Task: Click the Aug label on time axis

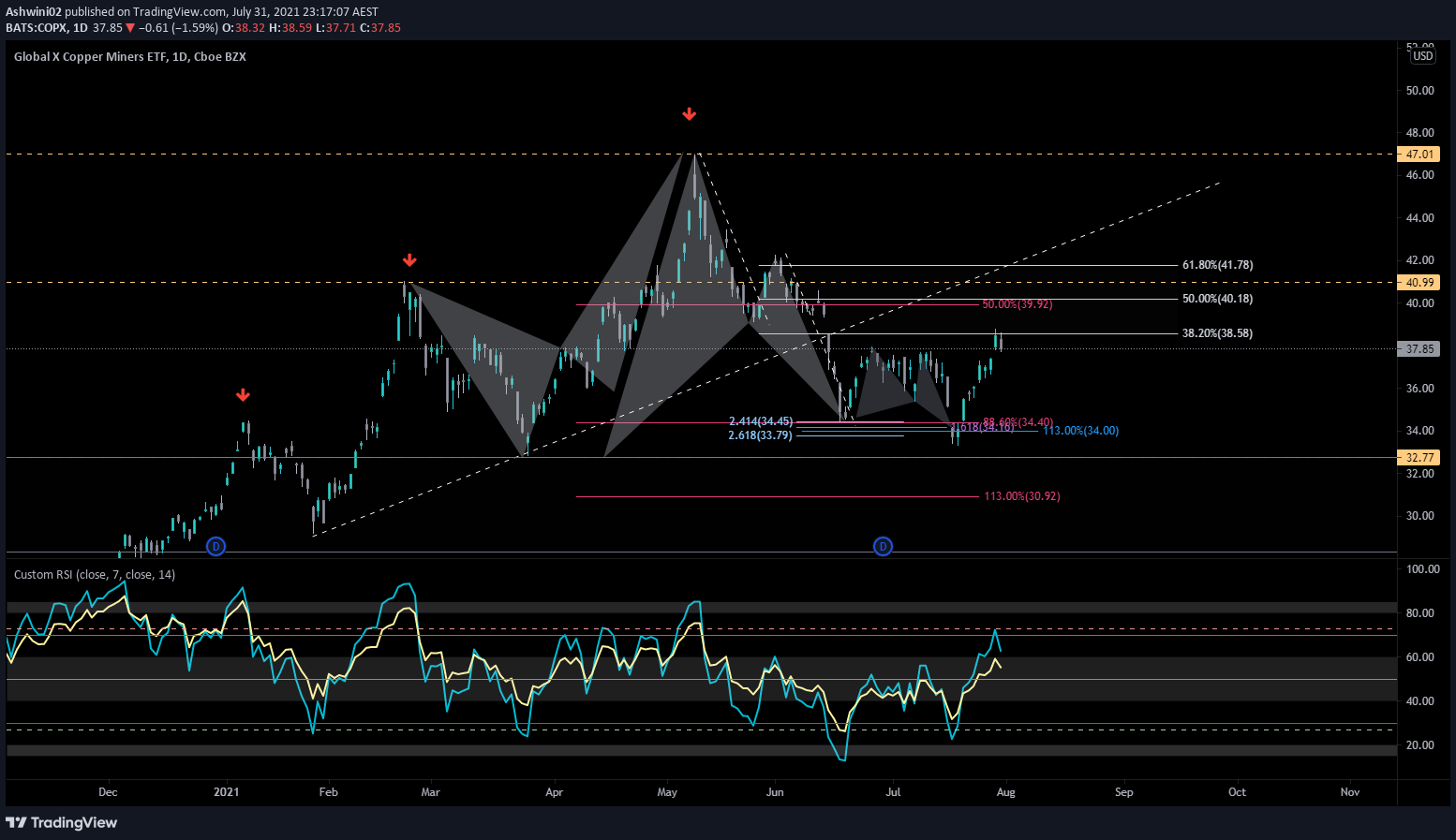Action: pos(1005,792)
